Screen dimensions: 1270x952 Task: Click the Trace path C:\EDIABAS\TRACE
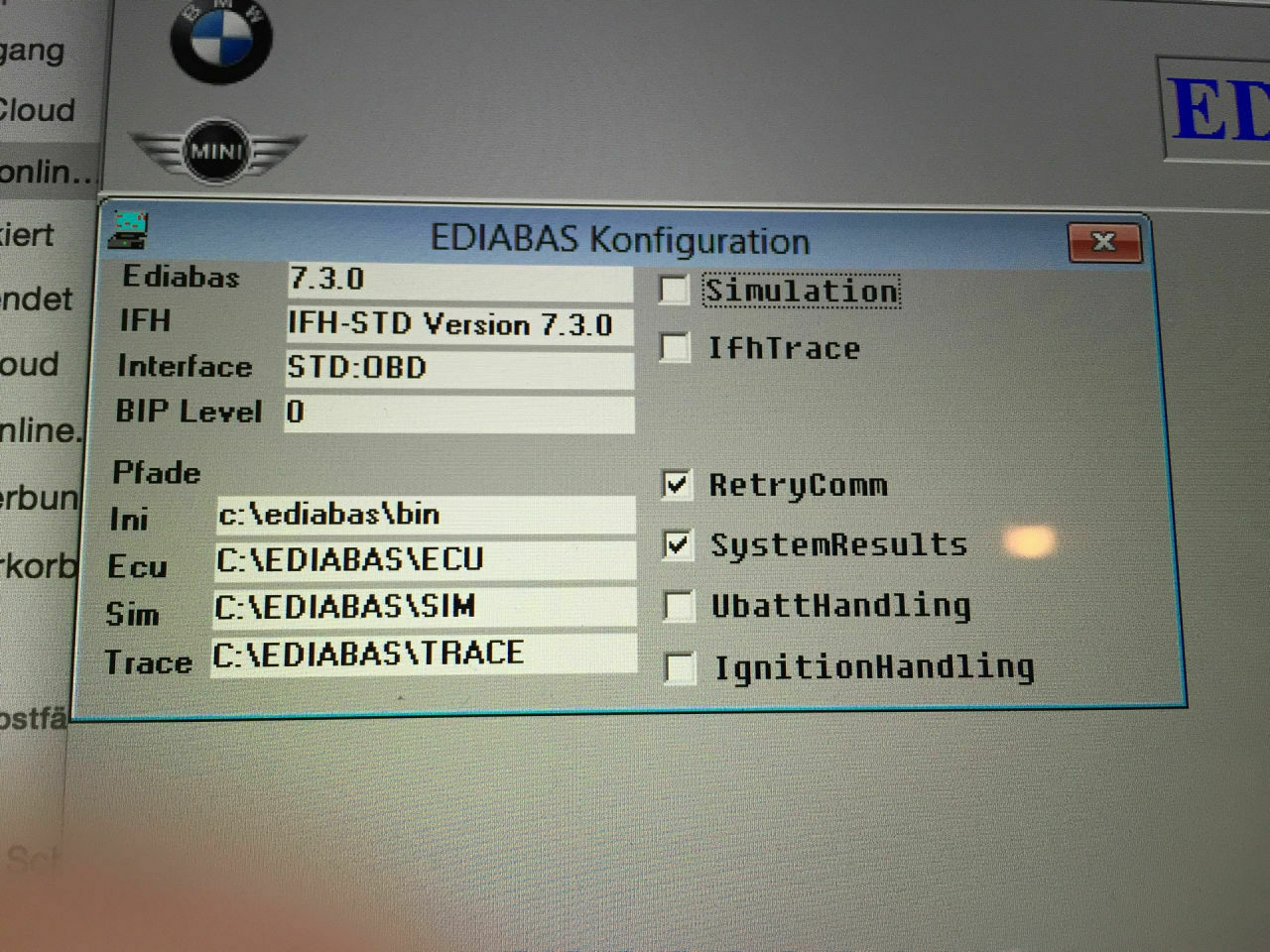point(424,654)
